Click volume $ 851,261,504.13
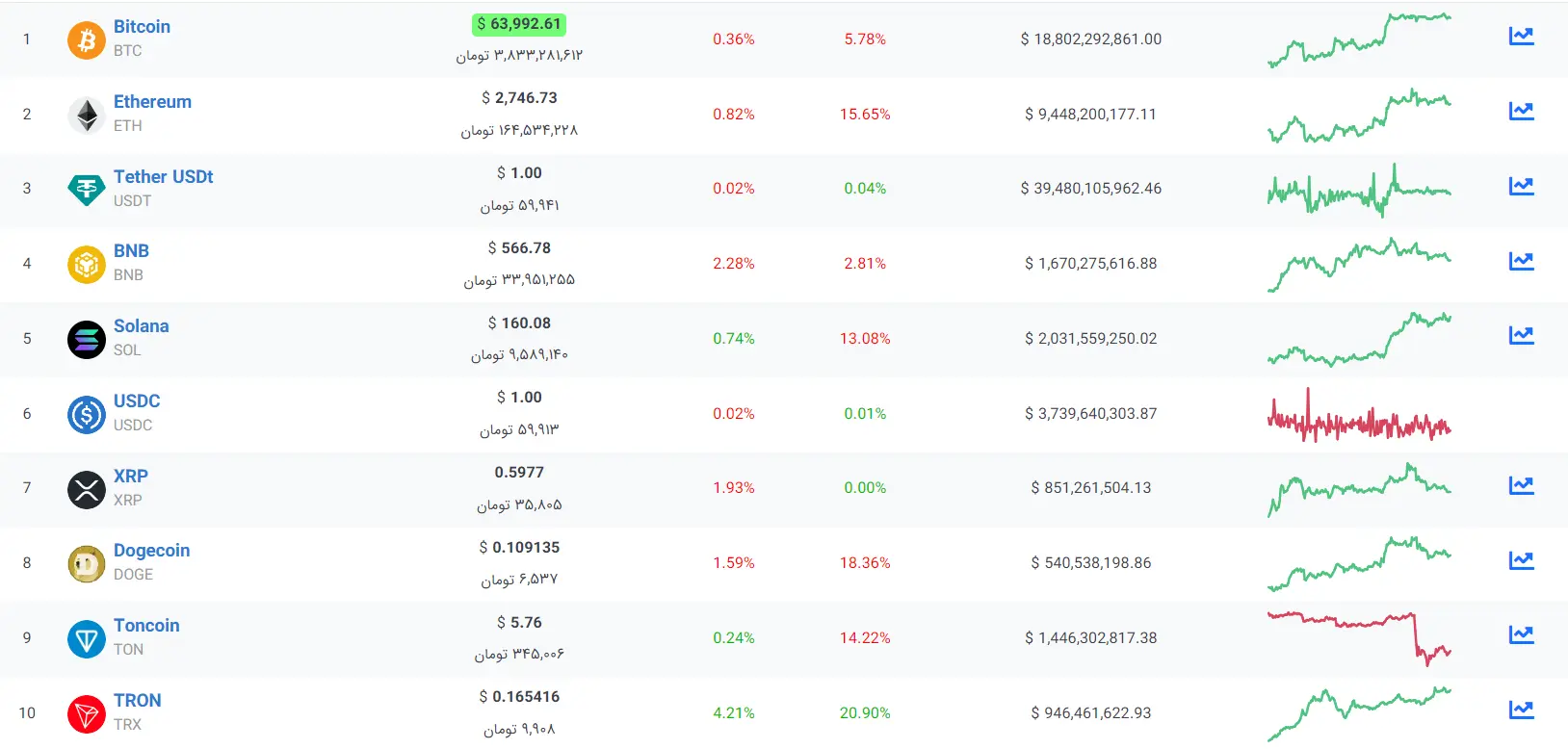This screenshot has height=749, width=1568. tap(1091, 488)
